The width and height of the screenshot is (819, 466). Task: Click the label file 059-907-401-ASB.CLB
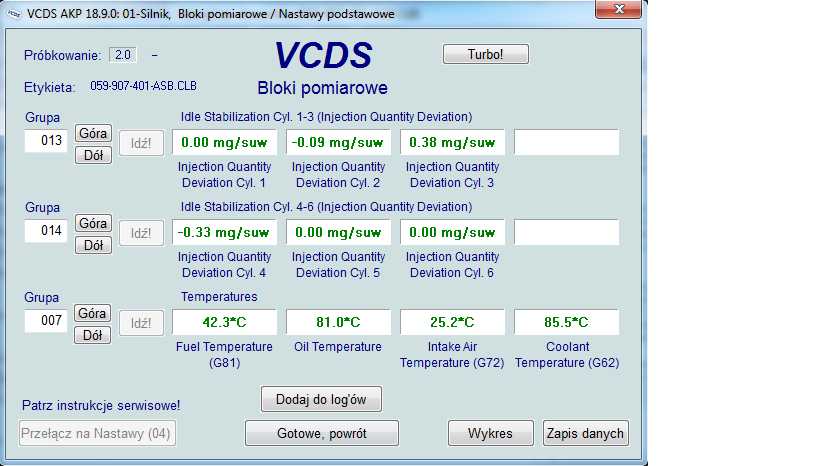coord(144,86)
